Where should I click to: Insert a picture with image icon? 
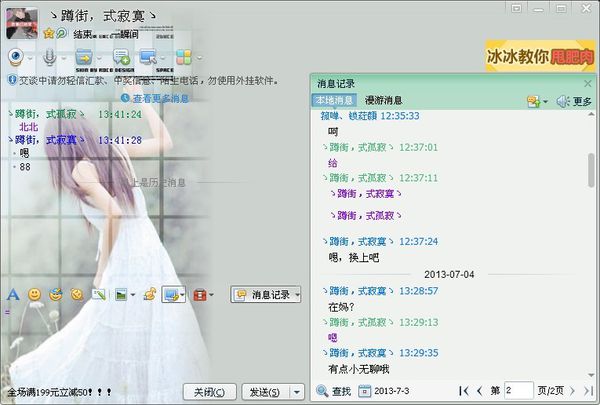click(121, 295)
